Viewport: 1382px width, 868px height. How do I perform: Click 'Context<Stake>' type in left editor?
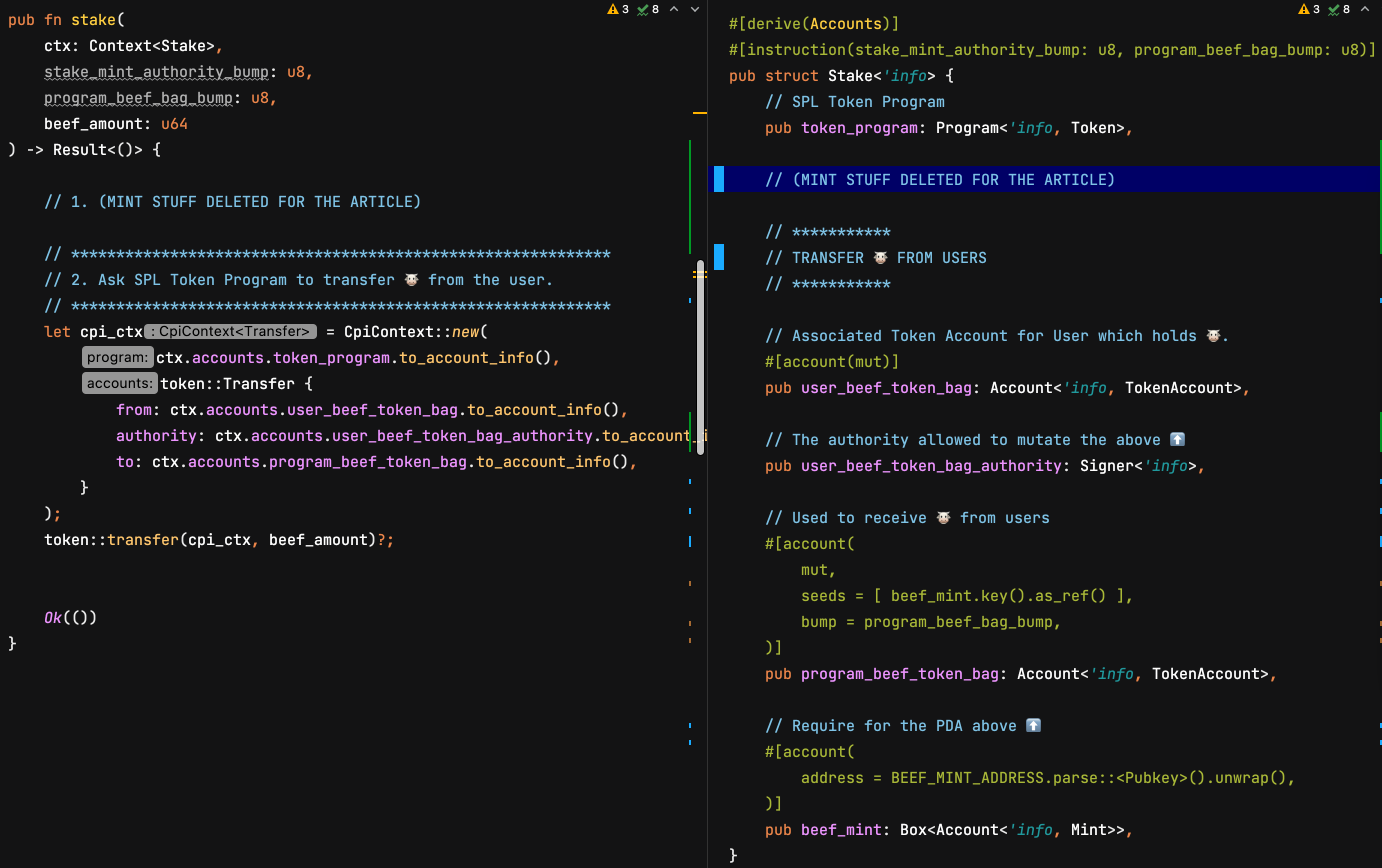[x=151, y=46]
